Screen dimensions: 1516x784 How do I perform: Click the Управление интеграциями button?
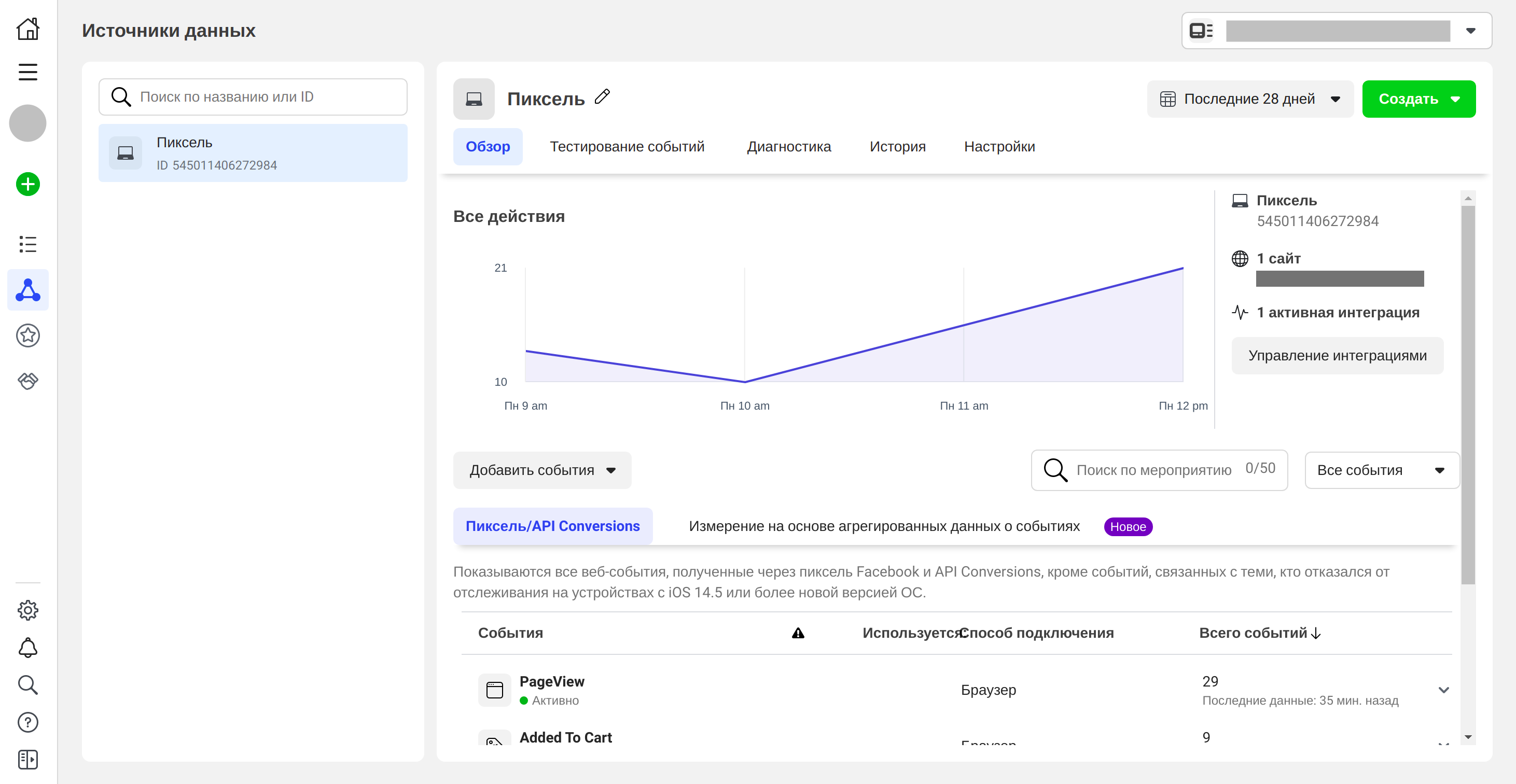pos(1337,355)
